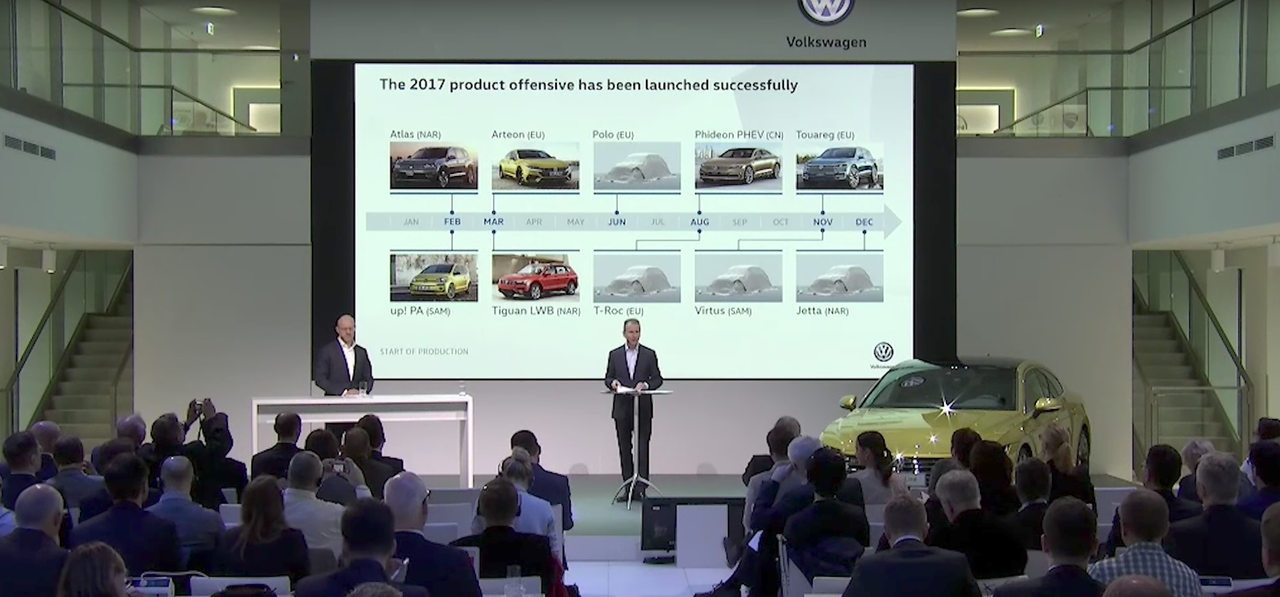Click the speaker at the center lectern
The image size is (1280, 597).
[x=632, y=408]
